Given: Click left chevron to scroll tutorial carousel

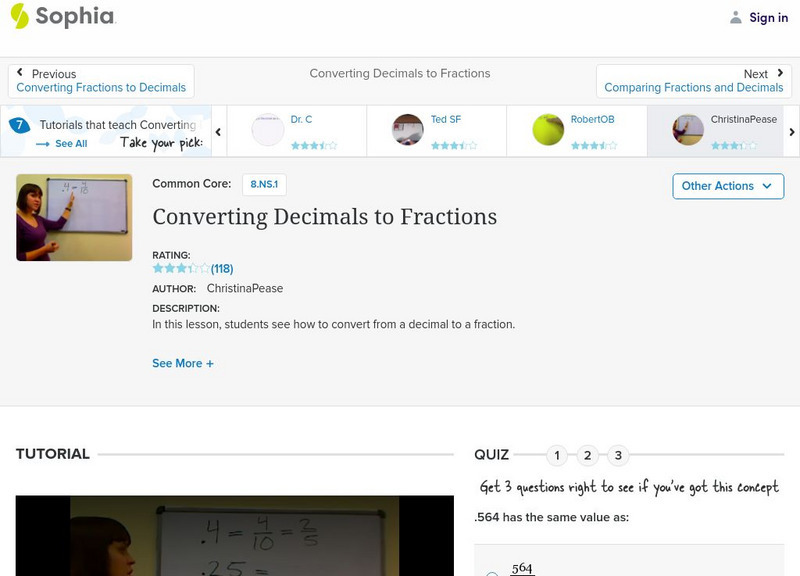Looking at the screenshot, I should point(217,130).
